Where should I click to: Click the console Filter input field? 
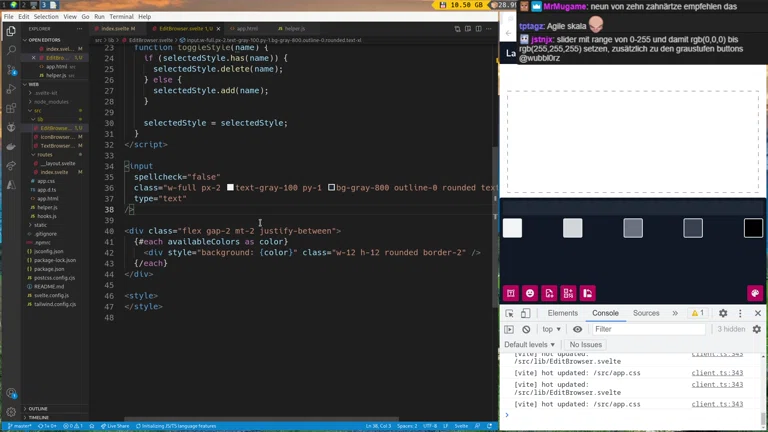648,329
